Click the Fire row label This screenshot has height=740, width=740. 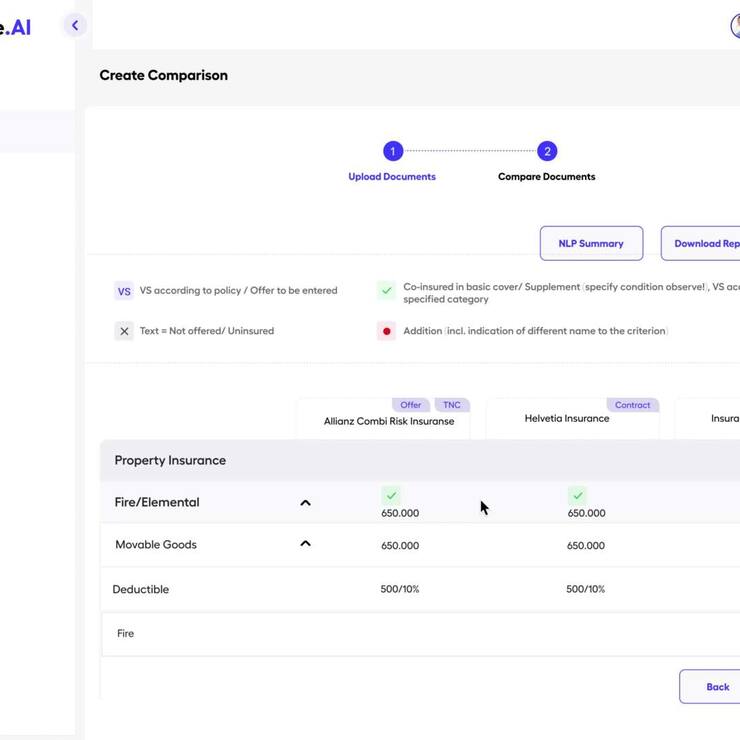point(126,634)
